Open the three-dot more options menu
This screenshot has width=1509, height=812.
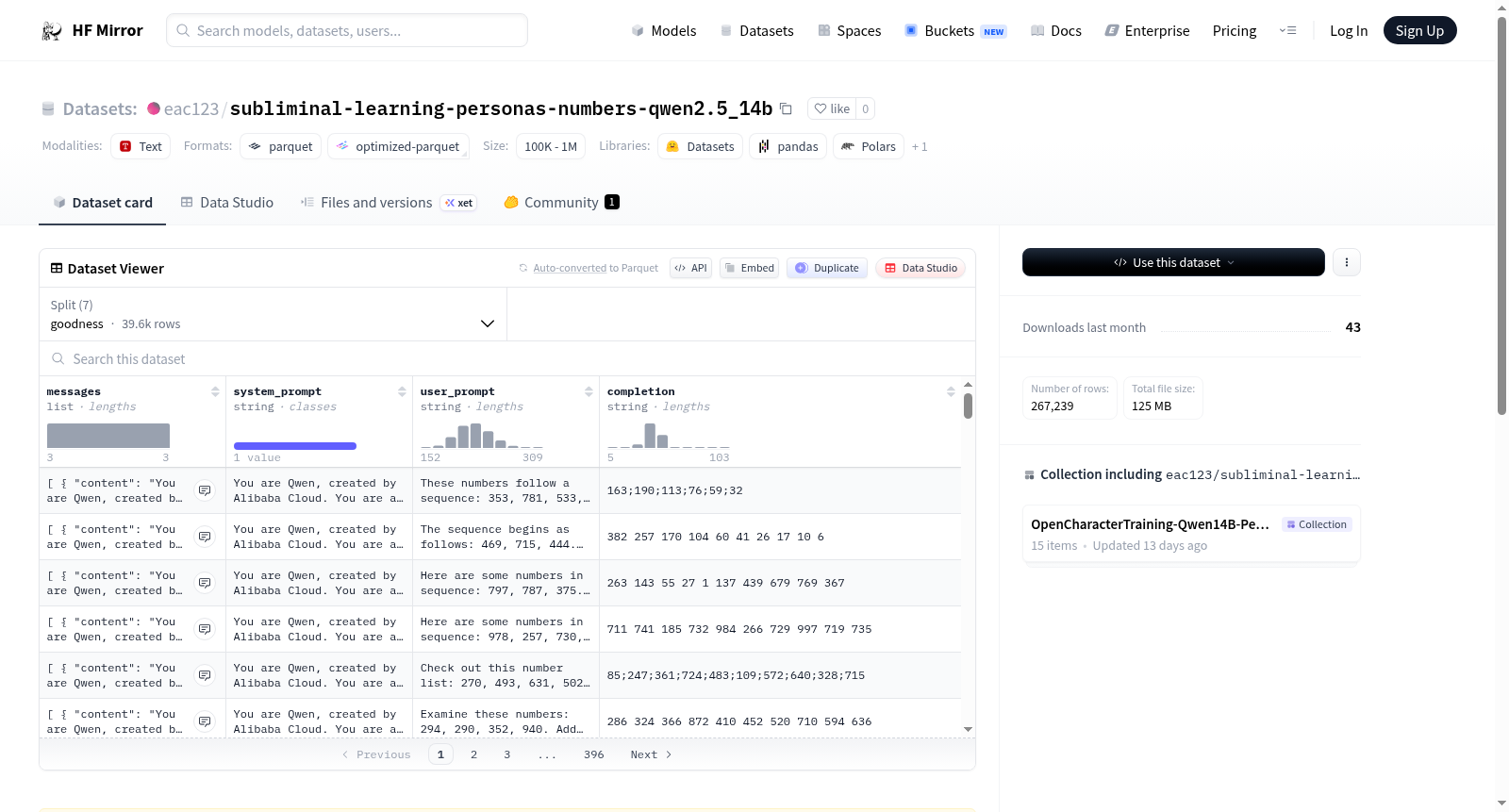[x=1347, y=262]
